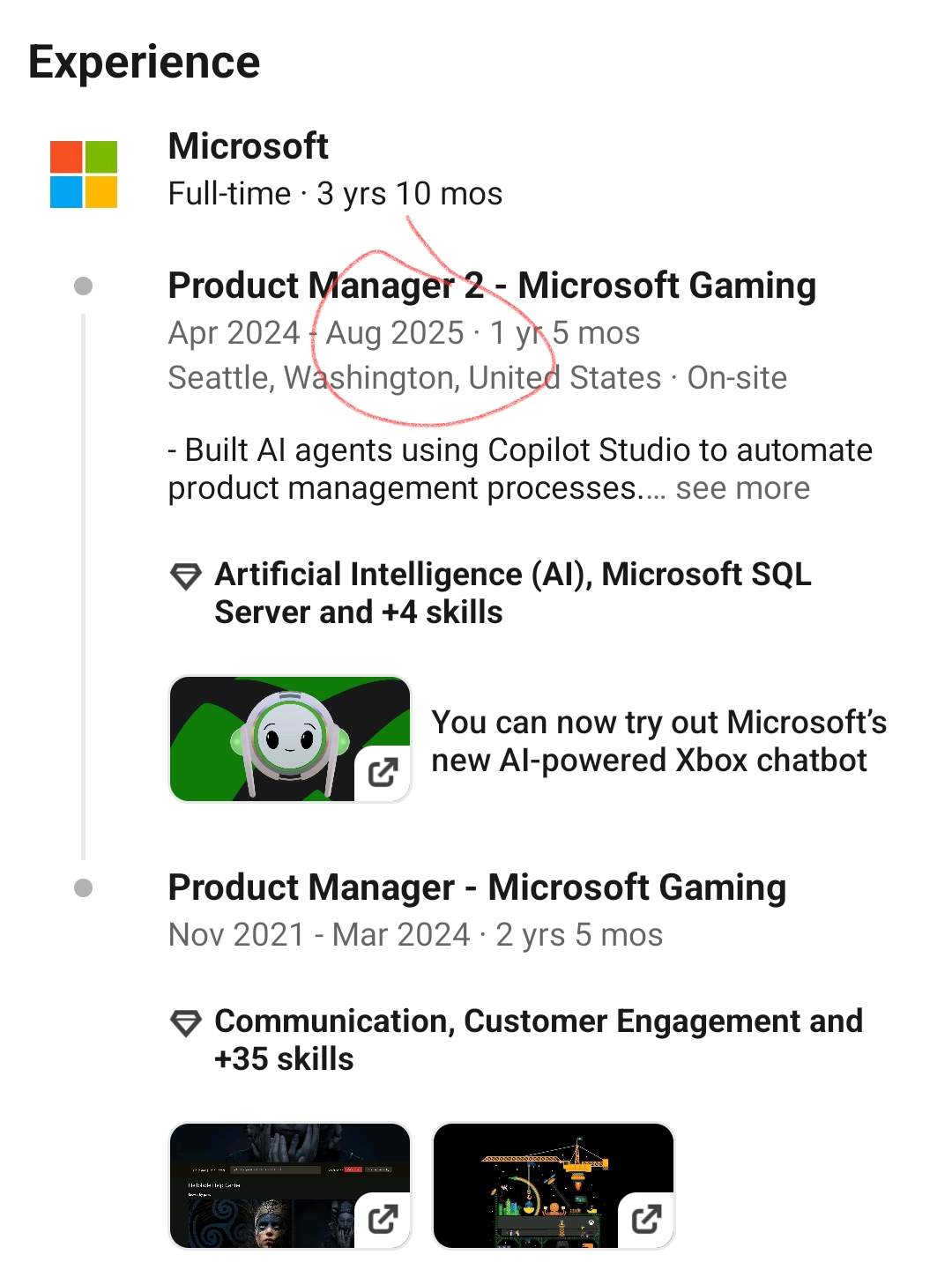The image size is (952, 1277).
Task: Open the AI-powered Xbox chatbot article title
Action: click(658, 741)
